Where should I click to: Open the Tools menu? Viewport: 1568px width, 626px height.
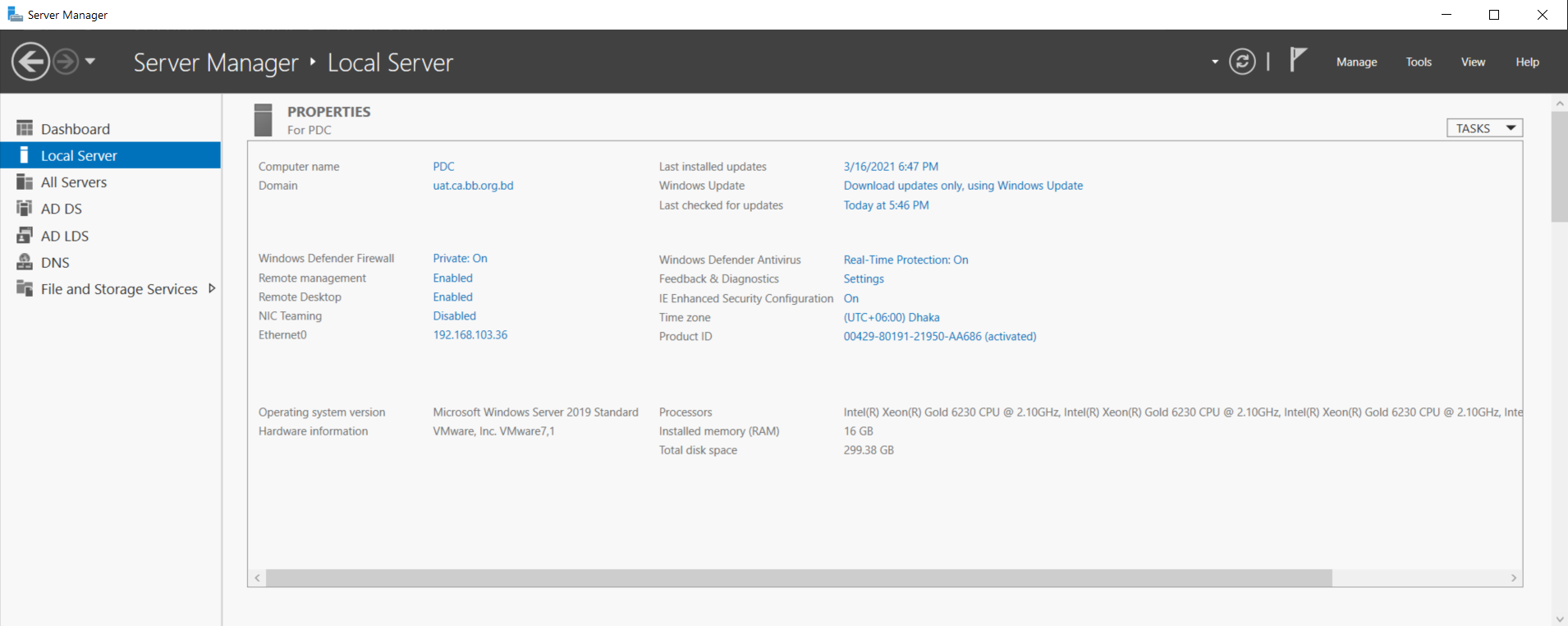tap(1419, 62)
